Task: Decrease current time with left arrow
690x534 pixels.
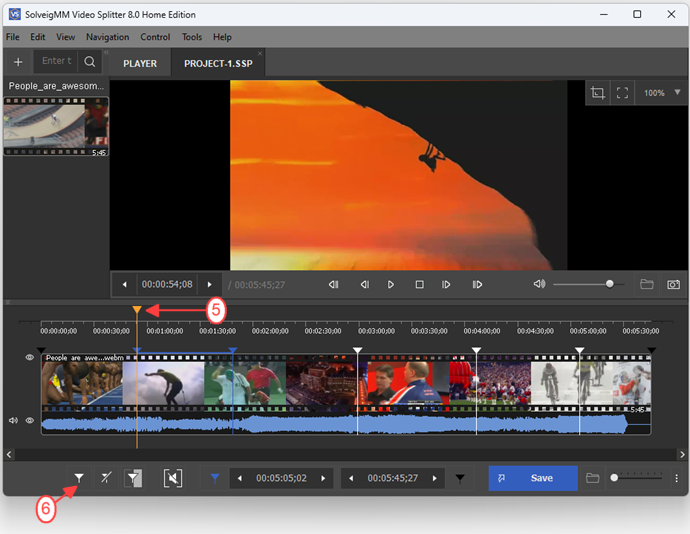Action: [125, 285]
